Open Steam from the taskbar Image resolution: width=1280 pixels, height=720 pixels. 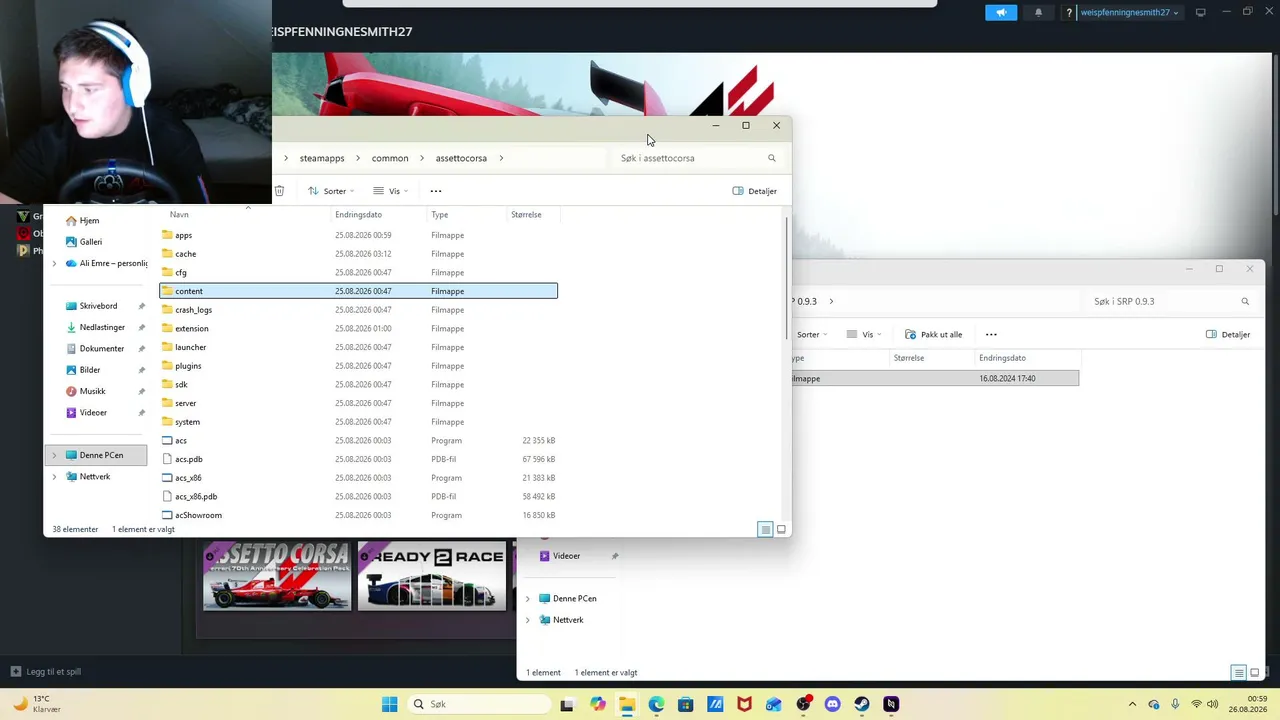click(x=862, y=704)
